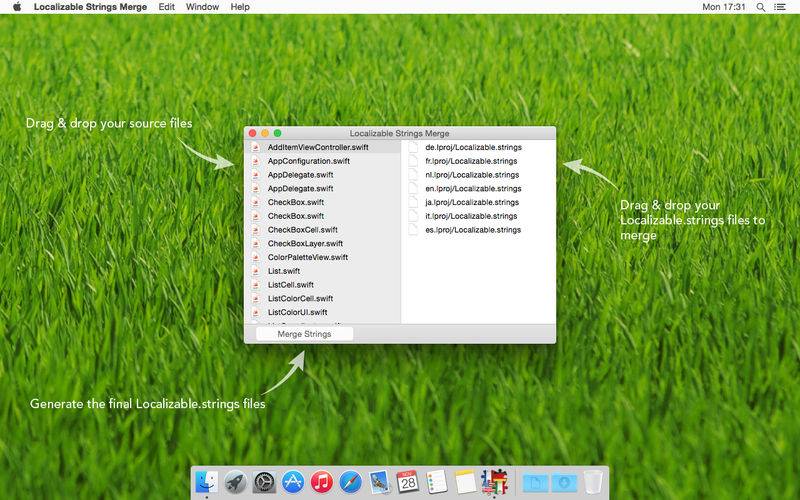Click document icon beside es.lproj/Localizable.strings
Image resolution: width=800 pixels, height=500 pixels.
[413, 230]
